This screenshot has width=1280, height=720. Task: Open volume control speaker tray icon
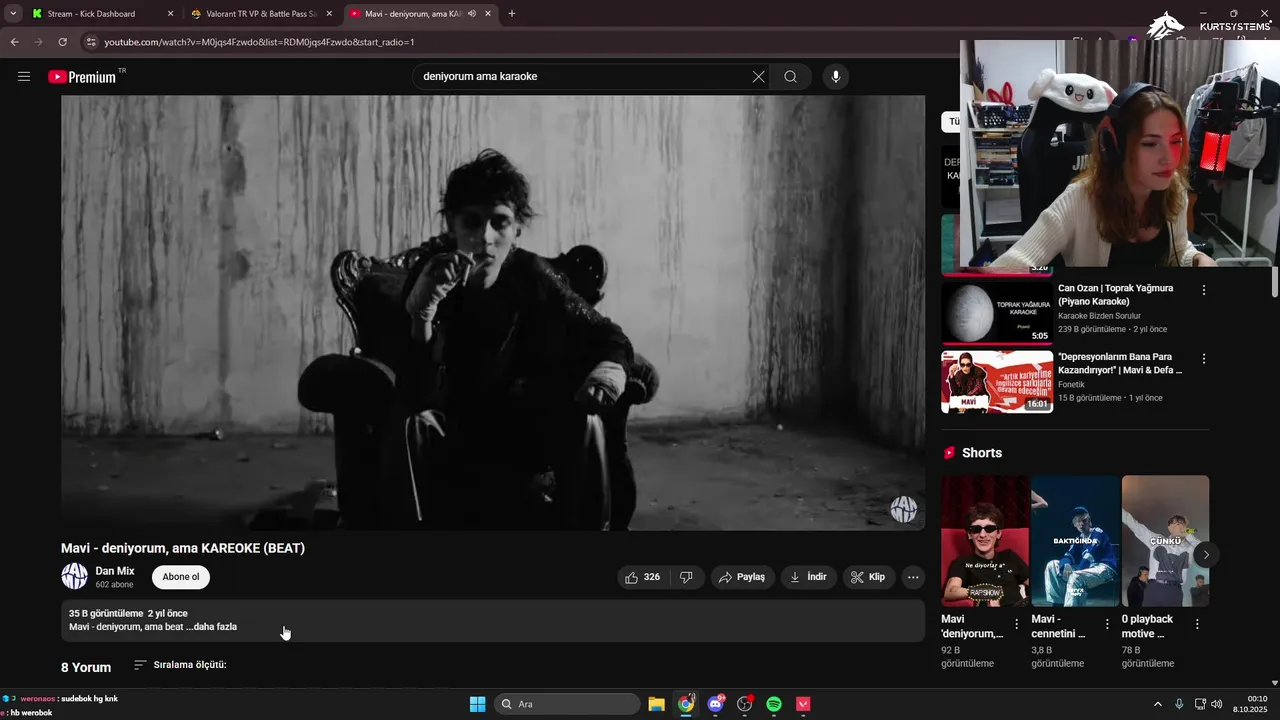(1217, 704)
